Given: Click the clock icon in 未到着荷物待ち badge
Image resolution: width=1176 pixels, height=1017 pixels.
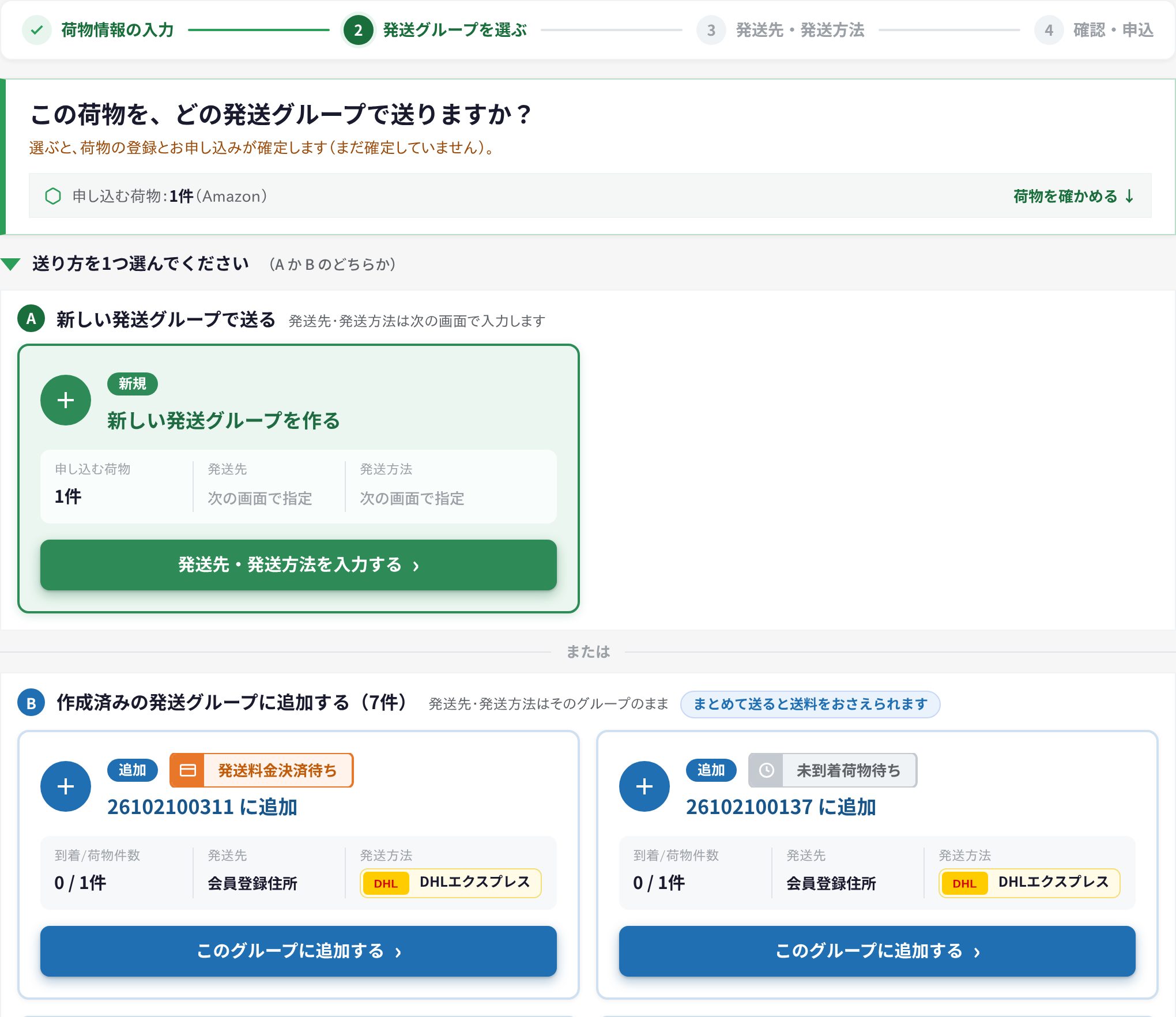Looking at the screenshot, I should (x=766, y=770).
